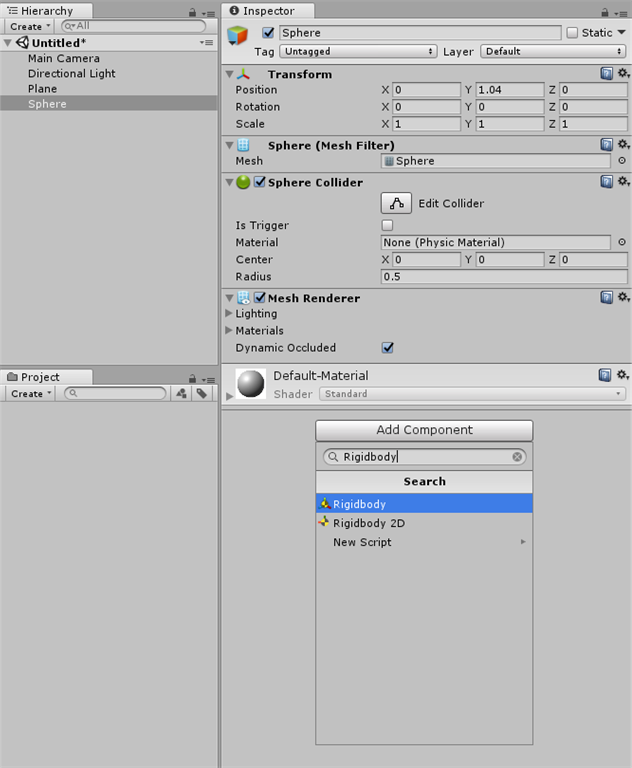Click the Hierarchy search field
This screenshot has height=768, width=632.
pyautogui.click(x=133, y=26)
